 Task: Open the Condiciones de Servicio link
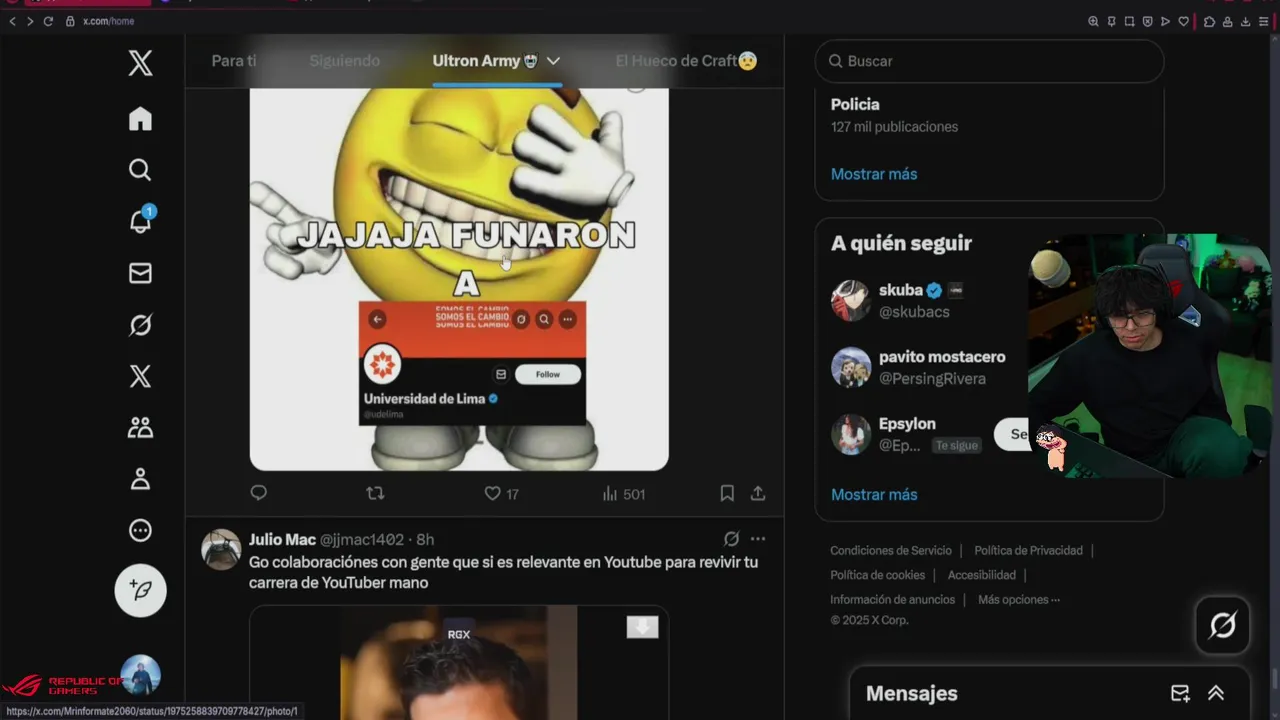point(891,551)
